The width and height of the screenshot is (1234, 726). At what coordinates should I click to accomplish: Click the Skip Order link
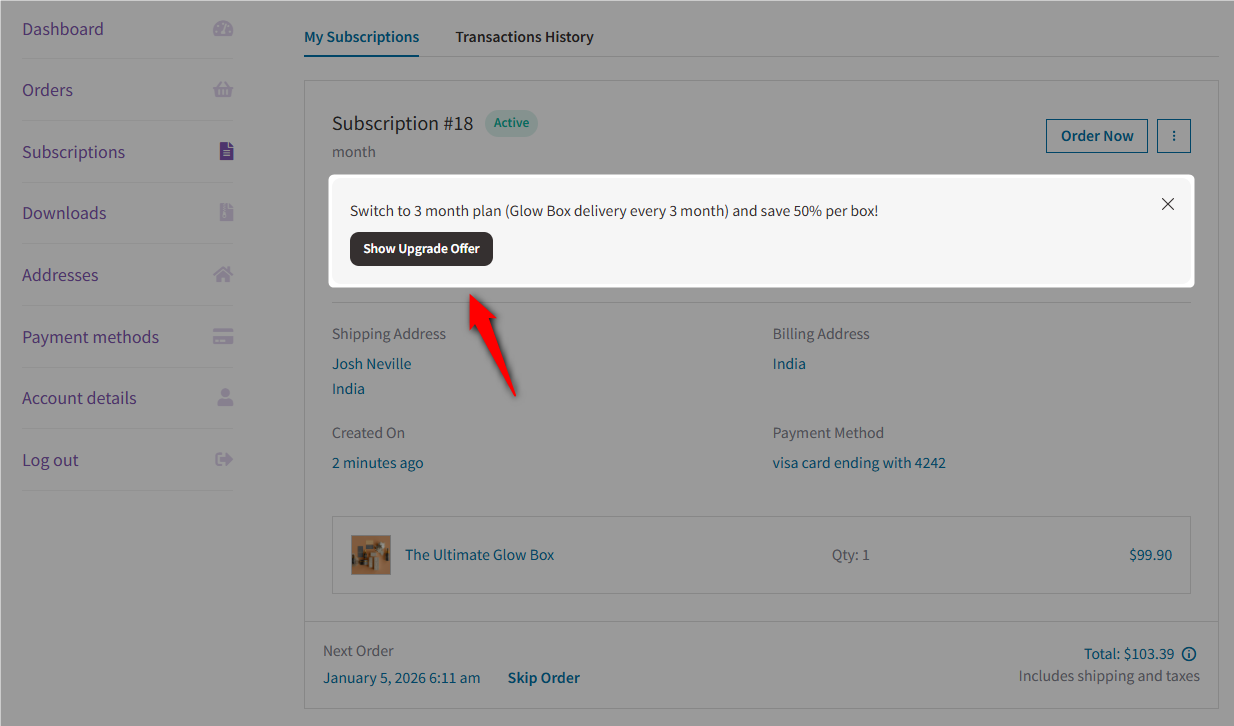click(543, 677)
